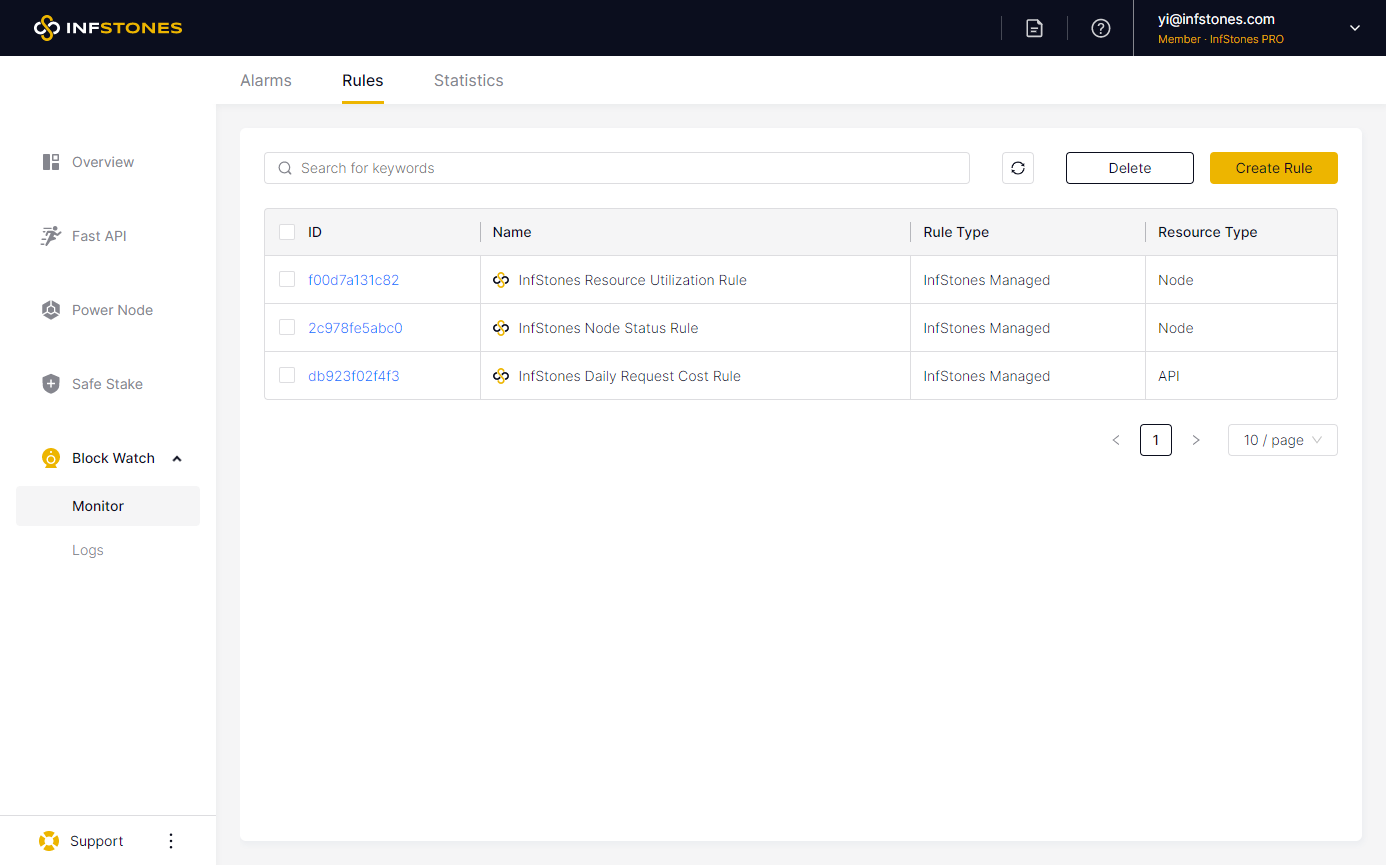The image size is (1386, 865).
Task: Switch to the Alarms tab
Action: click(266, 80)
